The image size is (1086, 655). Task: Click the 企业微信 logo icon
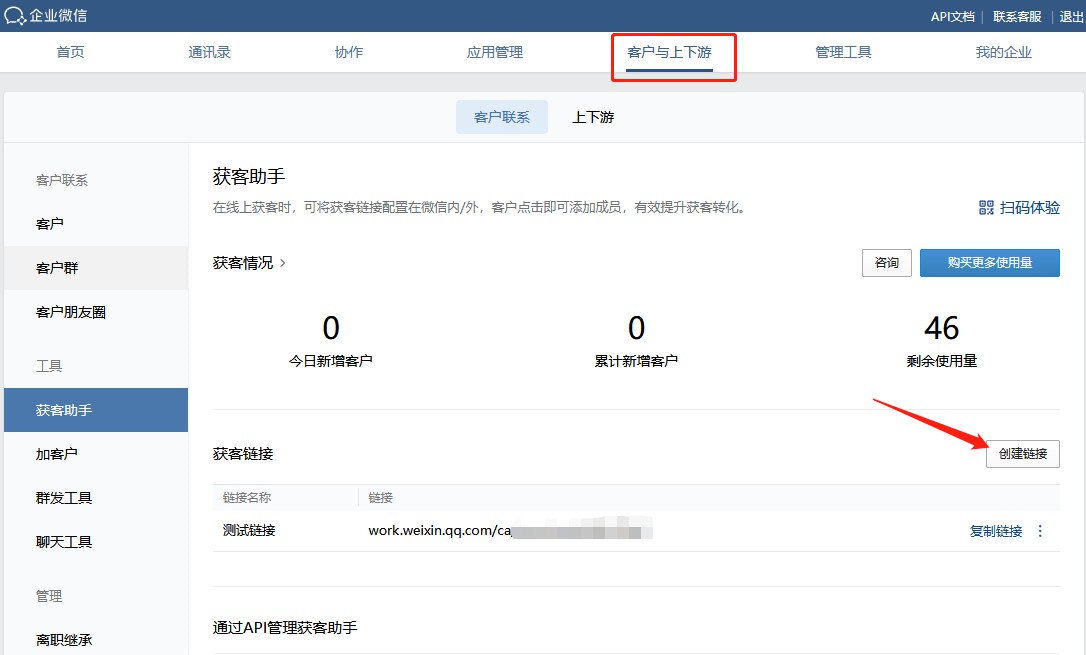click(x=16, y=16)
